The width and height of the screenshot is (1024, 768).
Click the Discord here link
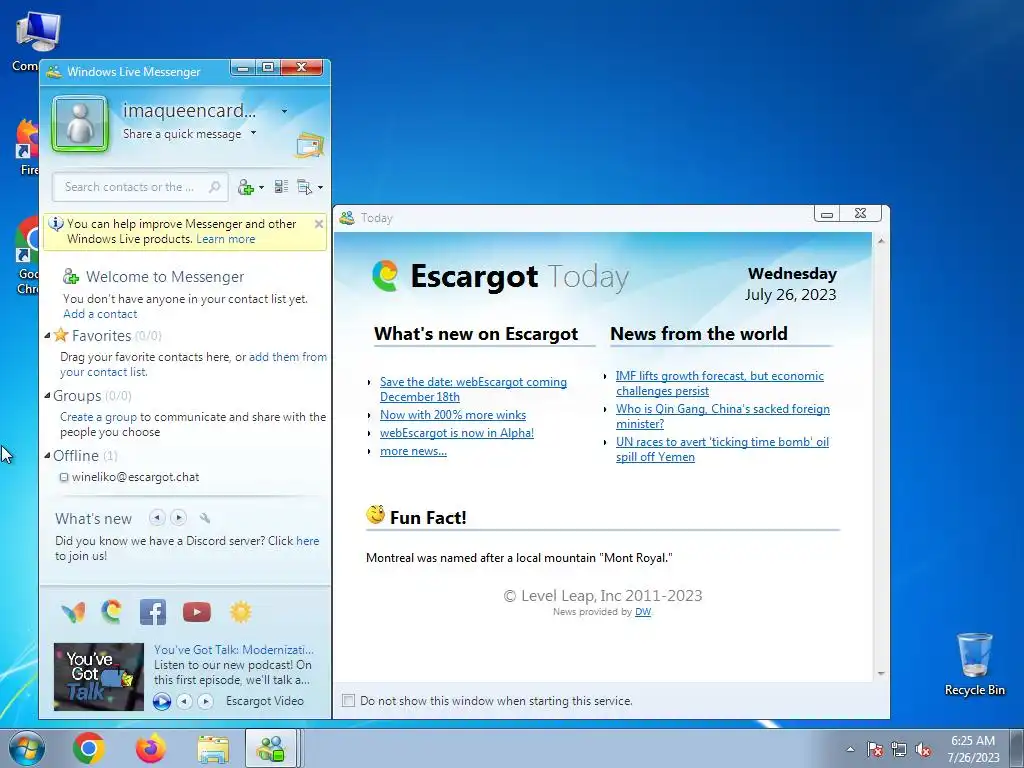point(308,541)
